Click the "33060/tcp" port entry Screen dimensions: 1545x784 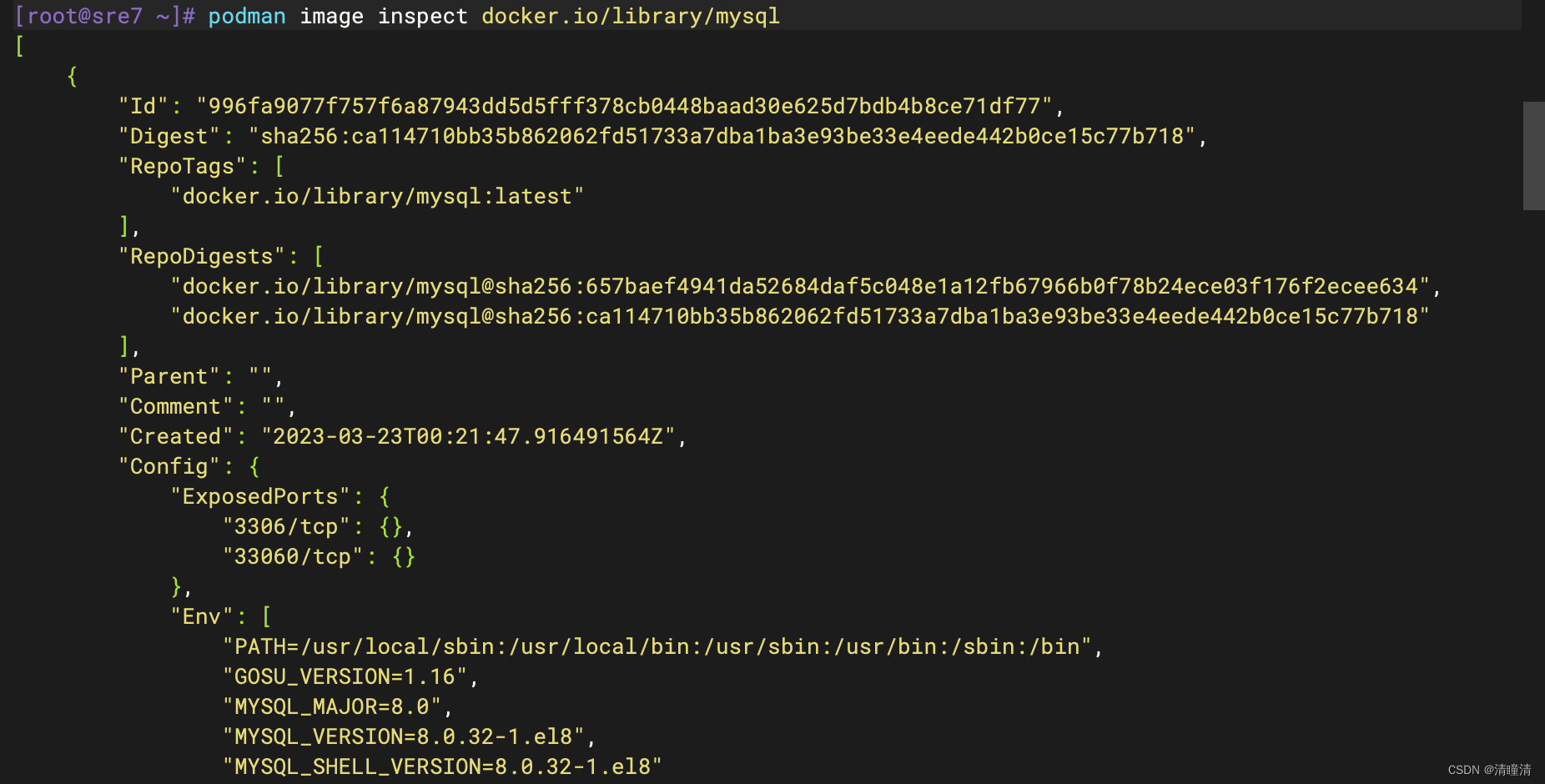click(293, 556)
